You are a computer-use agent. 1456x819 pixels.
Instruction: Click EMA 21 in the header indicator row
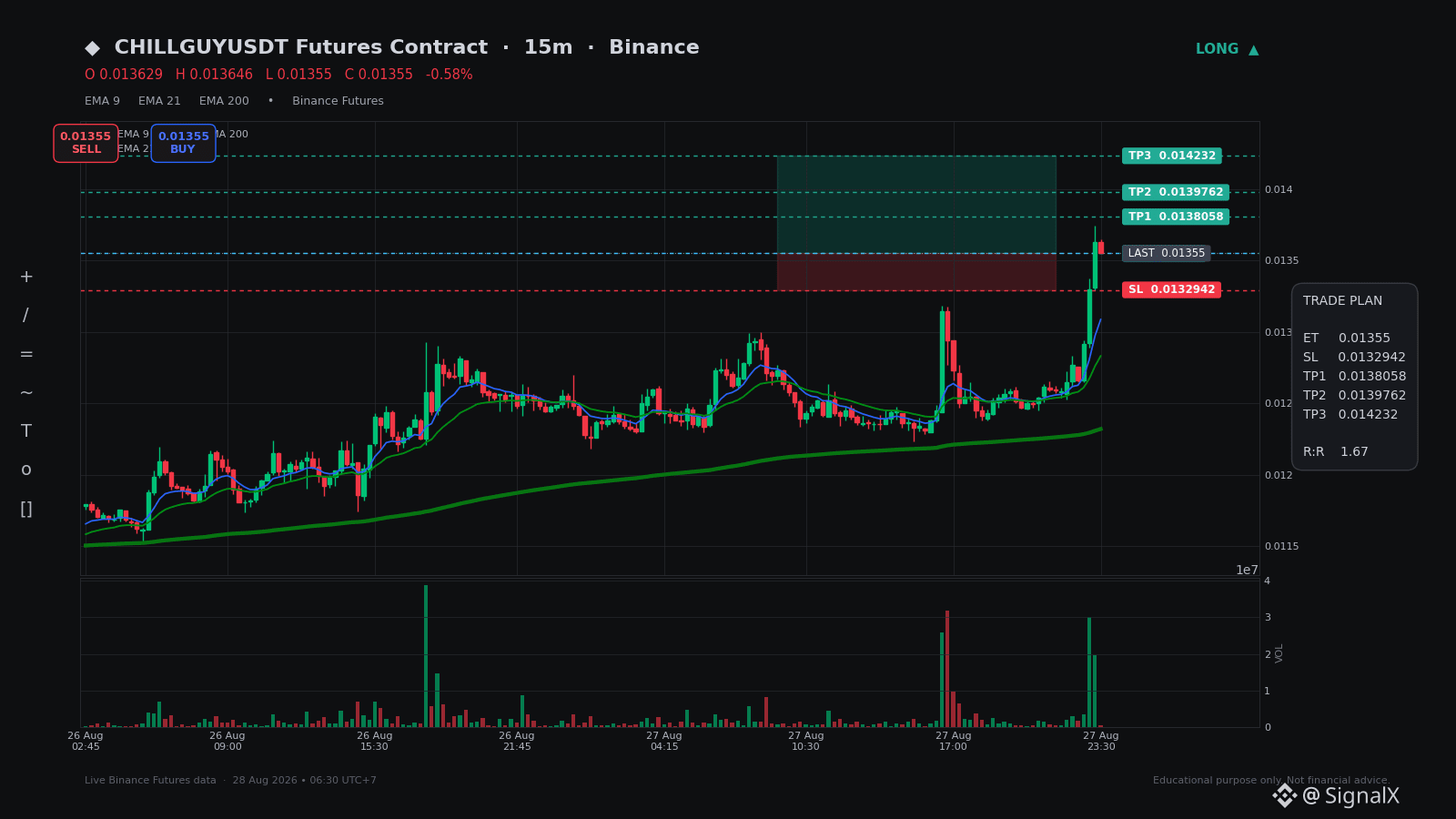tap(159, 101)
